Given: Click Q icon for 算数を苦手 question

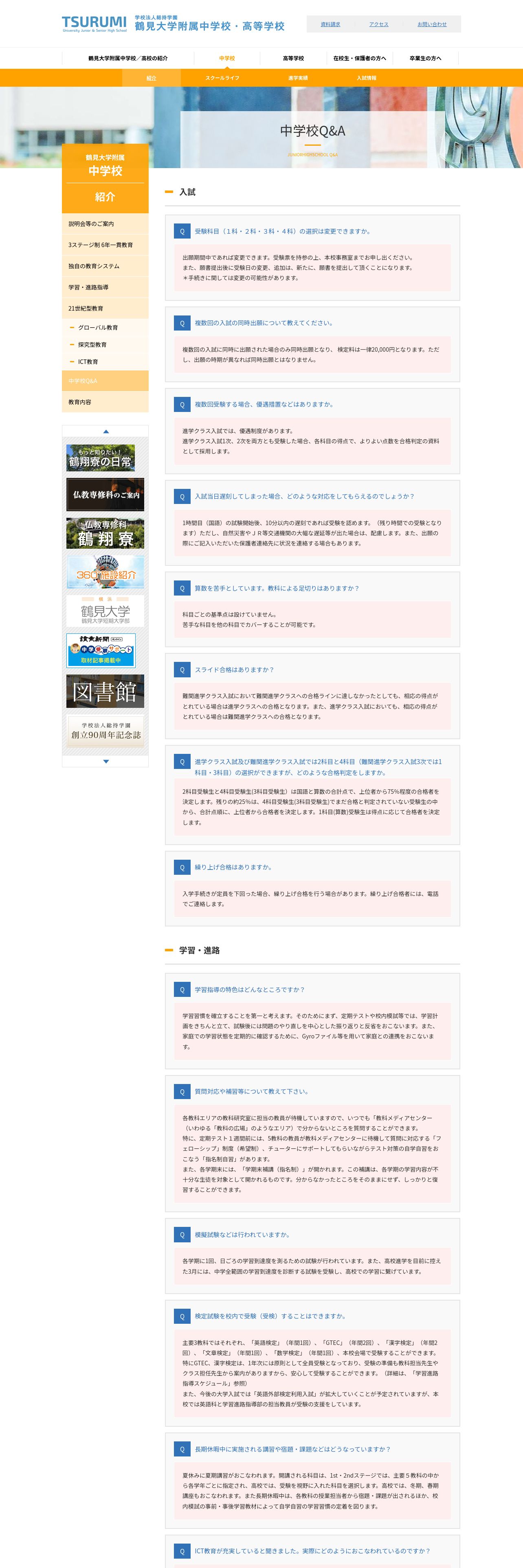Looking at the screenshot, I should (x=181, y=589).
